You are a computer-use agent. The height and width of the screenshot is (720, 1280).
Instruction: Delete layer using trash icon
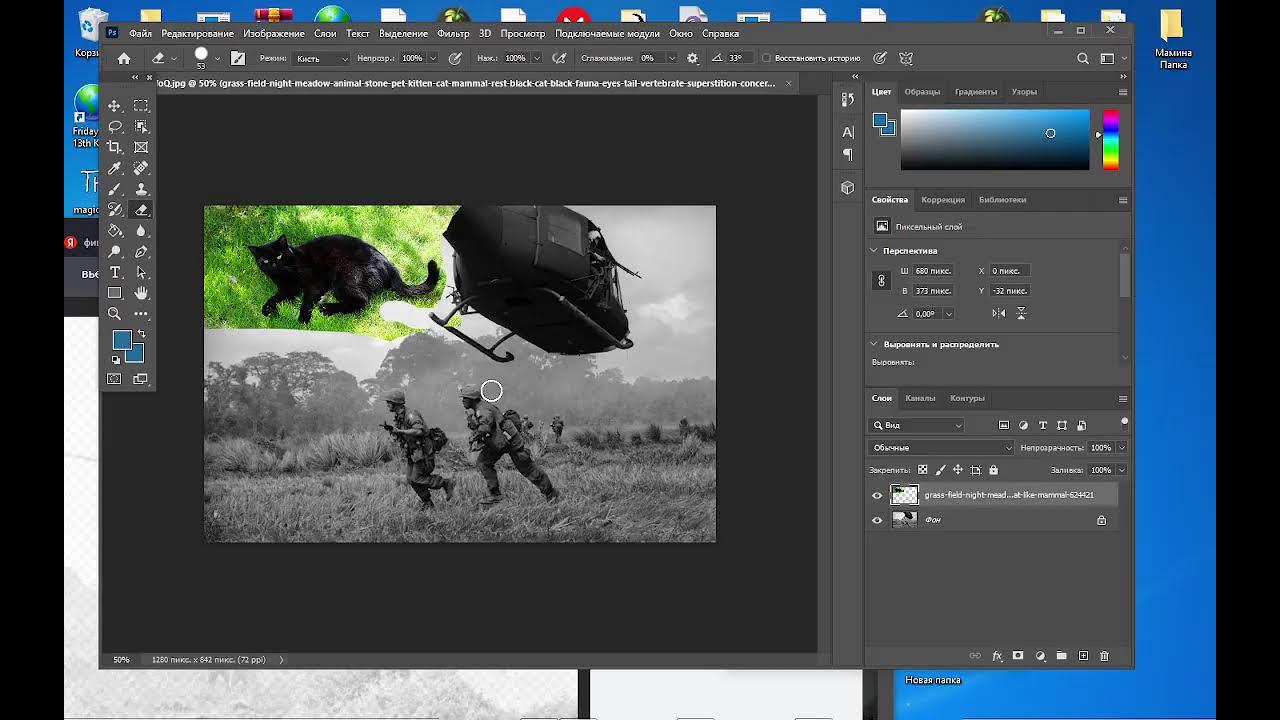[1104, 656]
